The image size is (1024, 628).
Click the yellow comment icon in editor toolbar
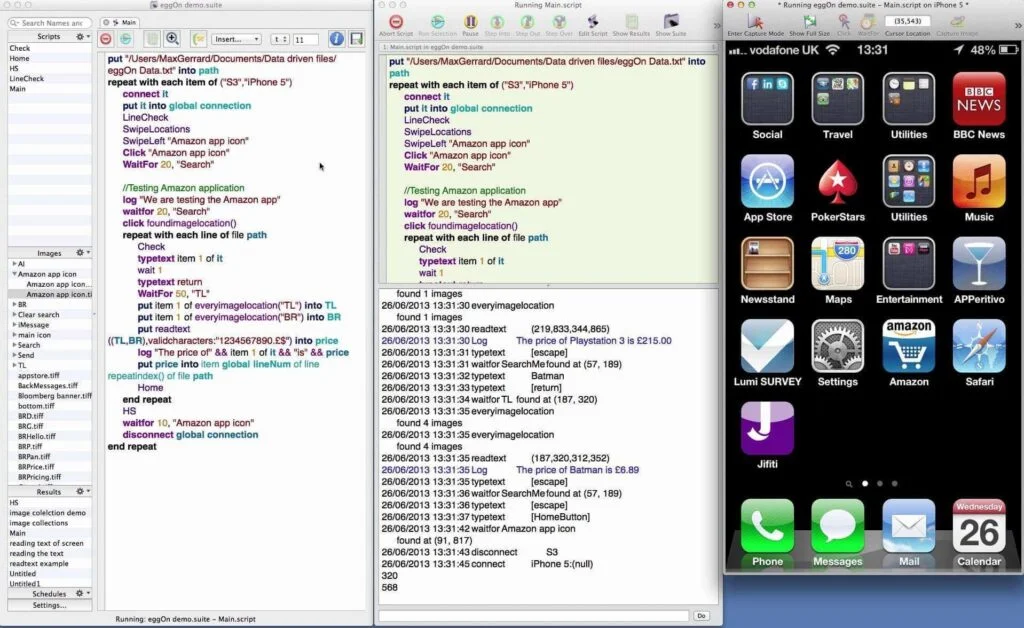199,39
